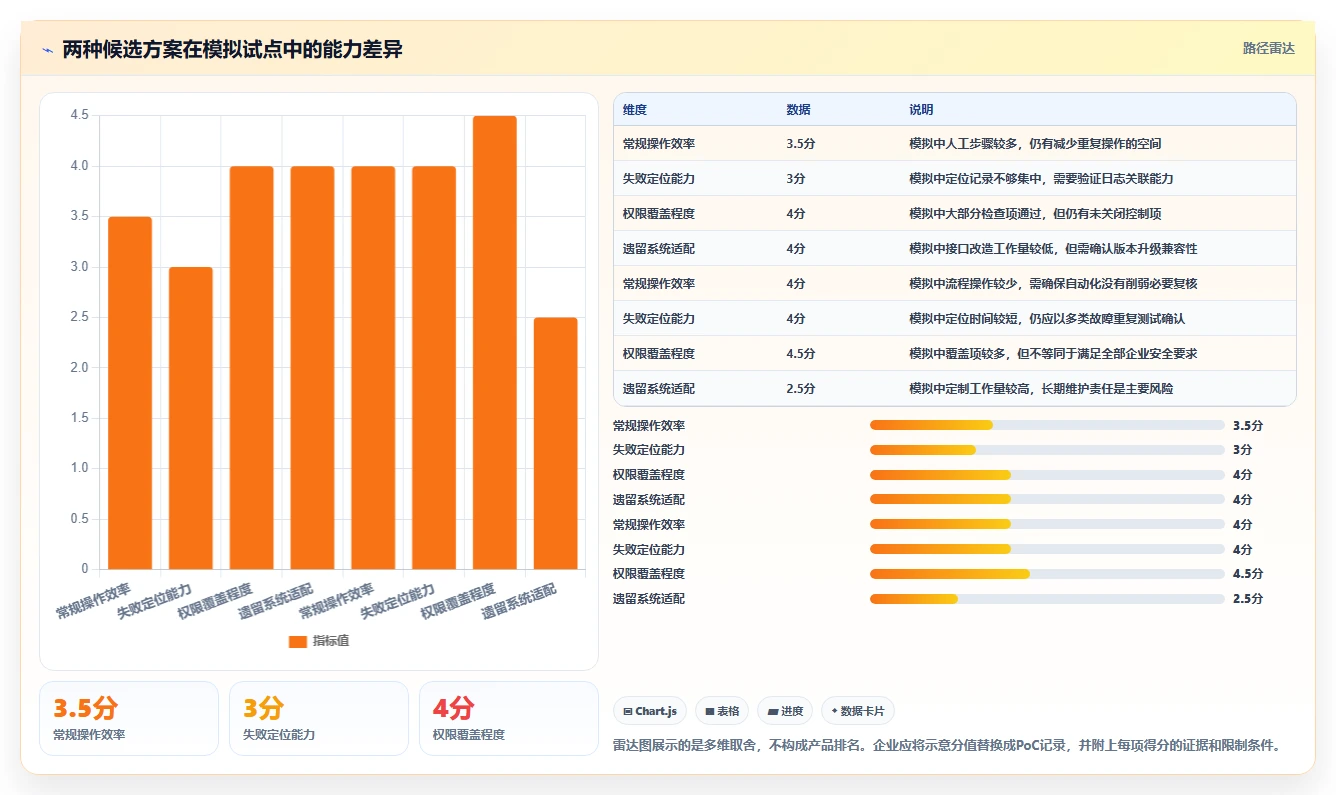Viewport: 1336px width, 795px height.
Task: Click the 4.5 tick on the chart y-axis
Action: pos(80,116)
